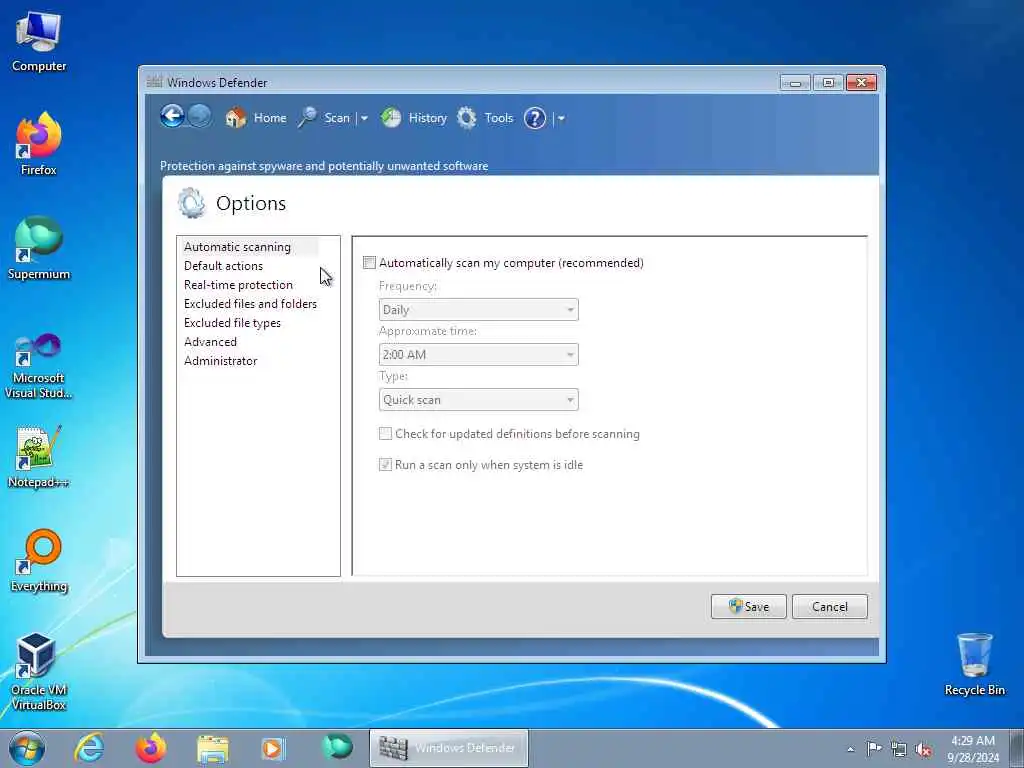Click the blue Help question mark icon
1024x768 pixels.
click(x=535, y=118)
